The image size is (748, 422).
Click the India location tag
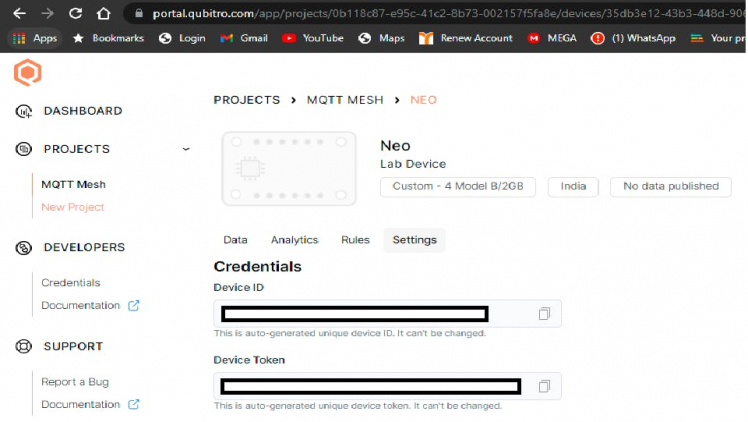coord(573,186)
